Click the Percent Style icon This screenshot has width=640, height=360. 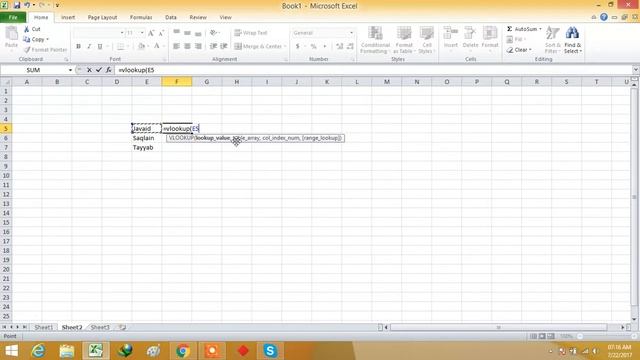coord(313,47)
